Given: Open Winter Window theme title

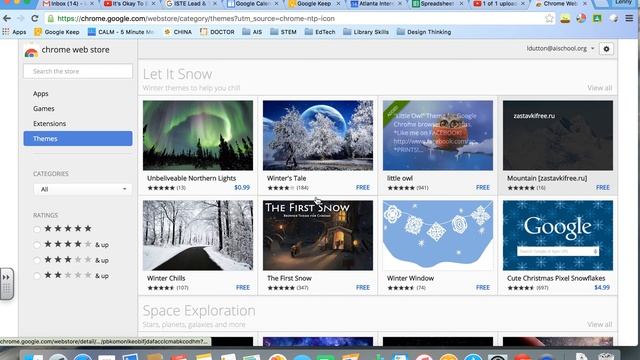Looking at the screenshot, I should (x=410, y=278).
